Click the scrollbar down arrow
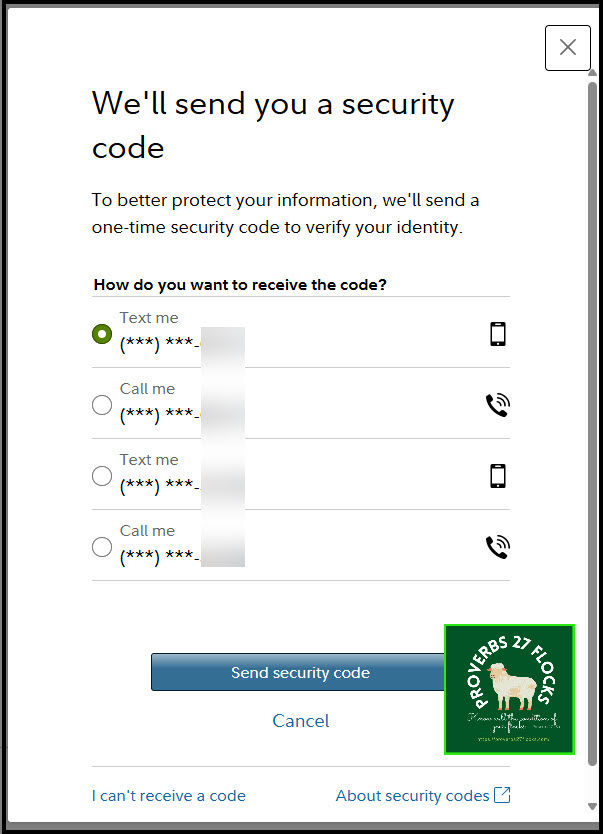603x834 pixels. 593,806
